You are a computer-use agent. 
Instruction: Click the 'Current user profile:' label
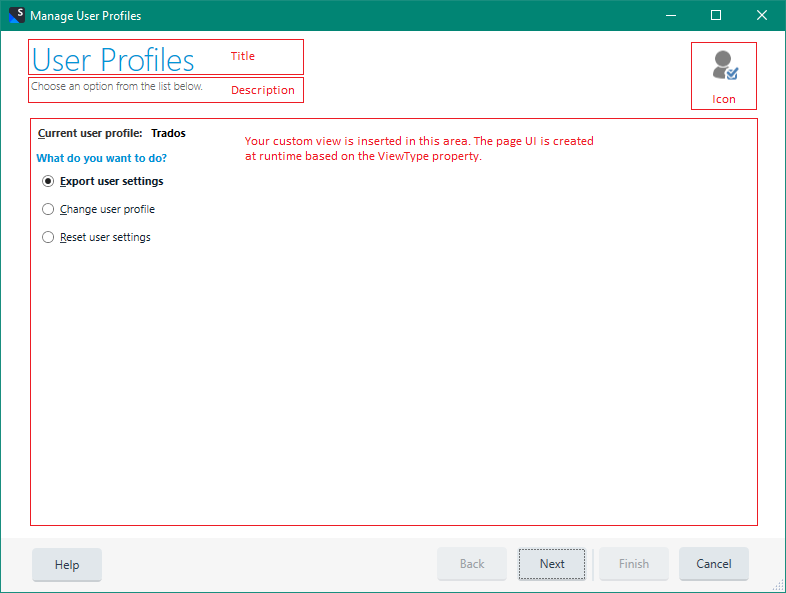point(90,133)
